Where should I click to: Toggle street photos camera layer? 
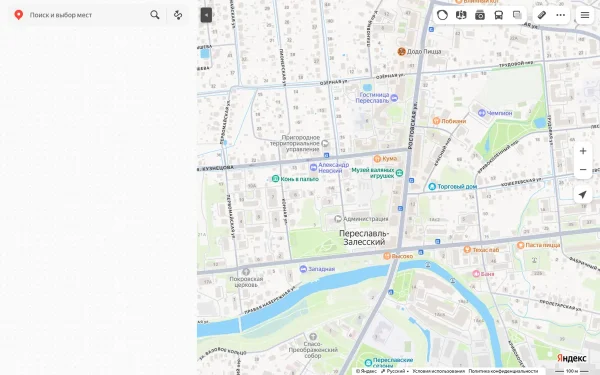point(480,15)
